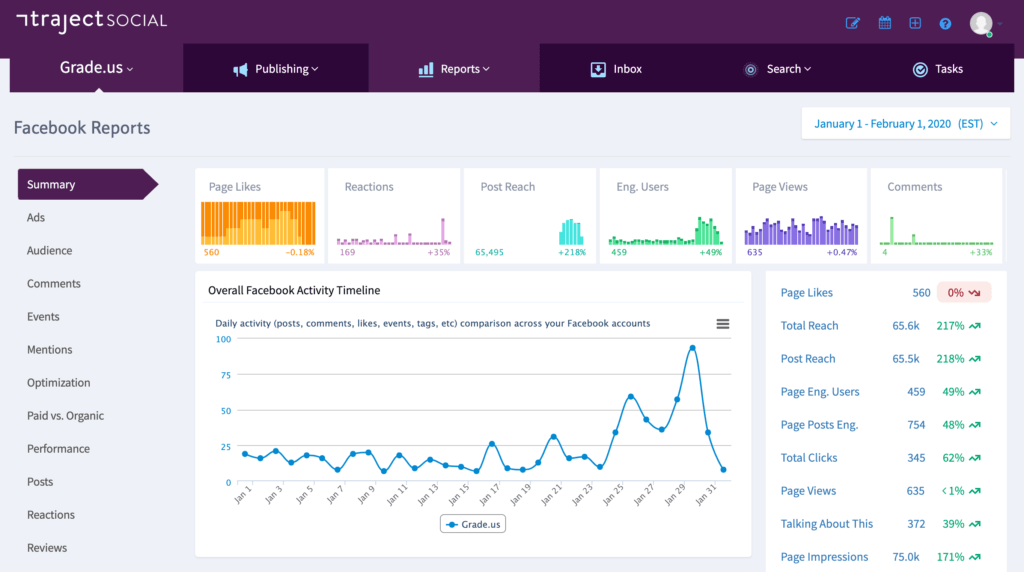The width and height of the screenshot is (1024, 572).
Task: Open the Search menu
Action: (777, 69)
